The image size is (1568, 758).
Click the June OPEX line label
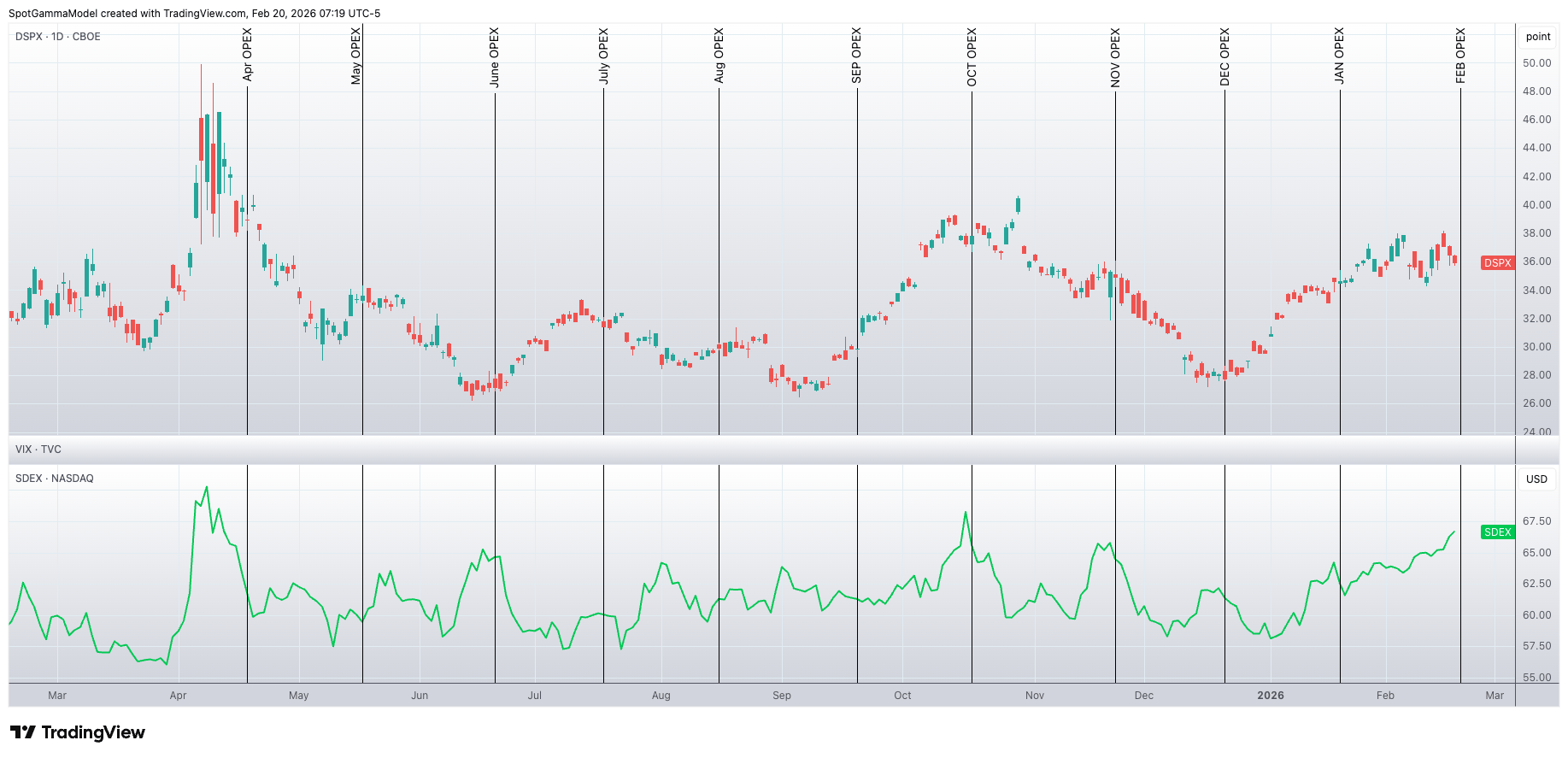pyautogui.click(x=495, y=57)
